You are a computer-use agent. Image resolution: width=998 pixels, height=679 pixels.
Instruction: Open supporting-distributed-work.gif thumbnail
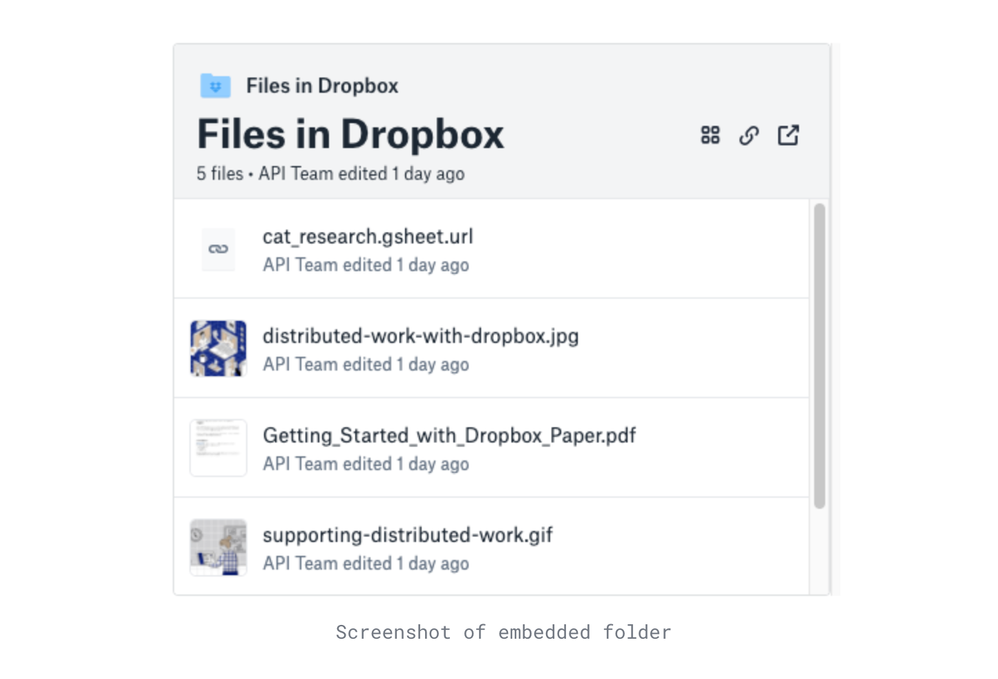pos(218,547)
